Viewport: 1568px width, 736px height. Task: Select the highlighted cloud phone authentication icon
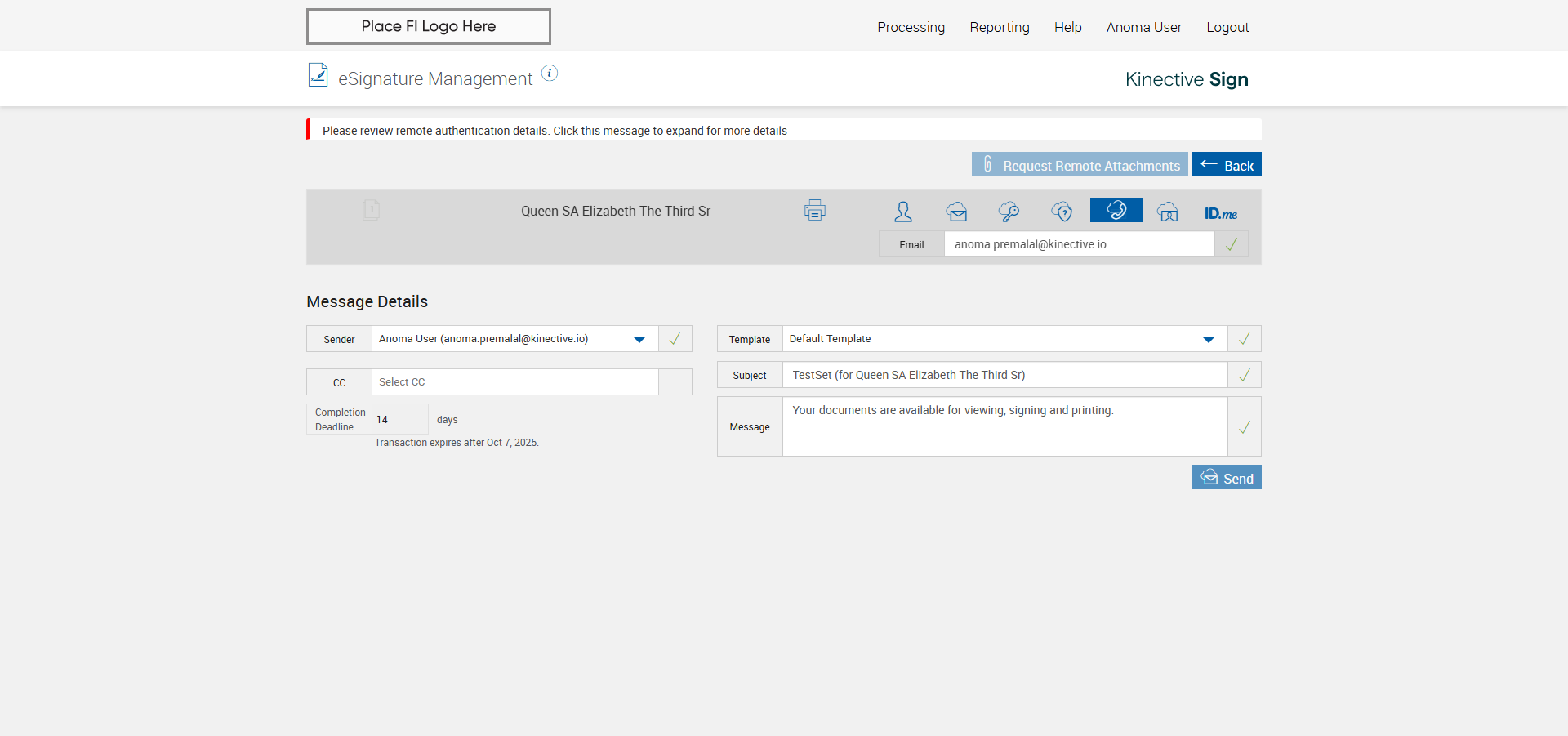pyautogui.click(x=1116, y=210)
